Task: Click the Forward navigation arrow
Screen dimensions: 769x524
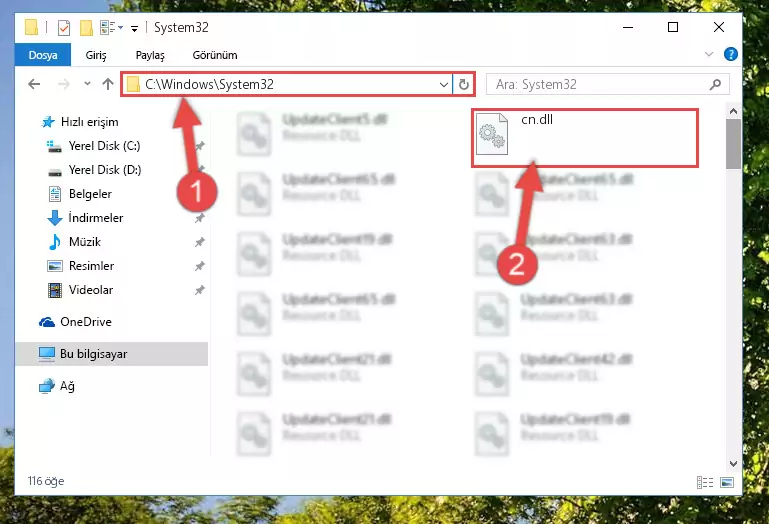Action: (63, 84)
